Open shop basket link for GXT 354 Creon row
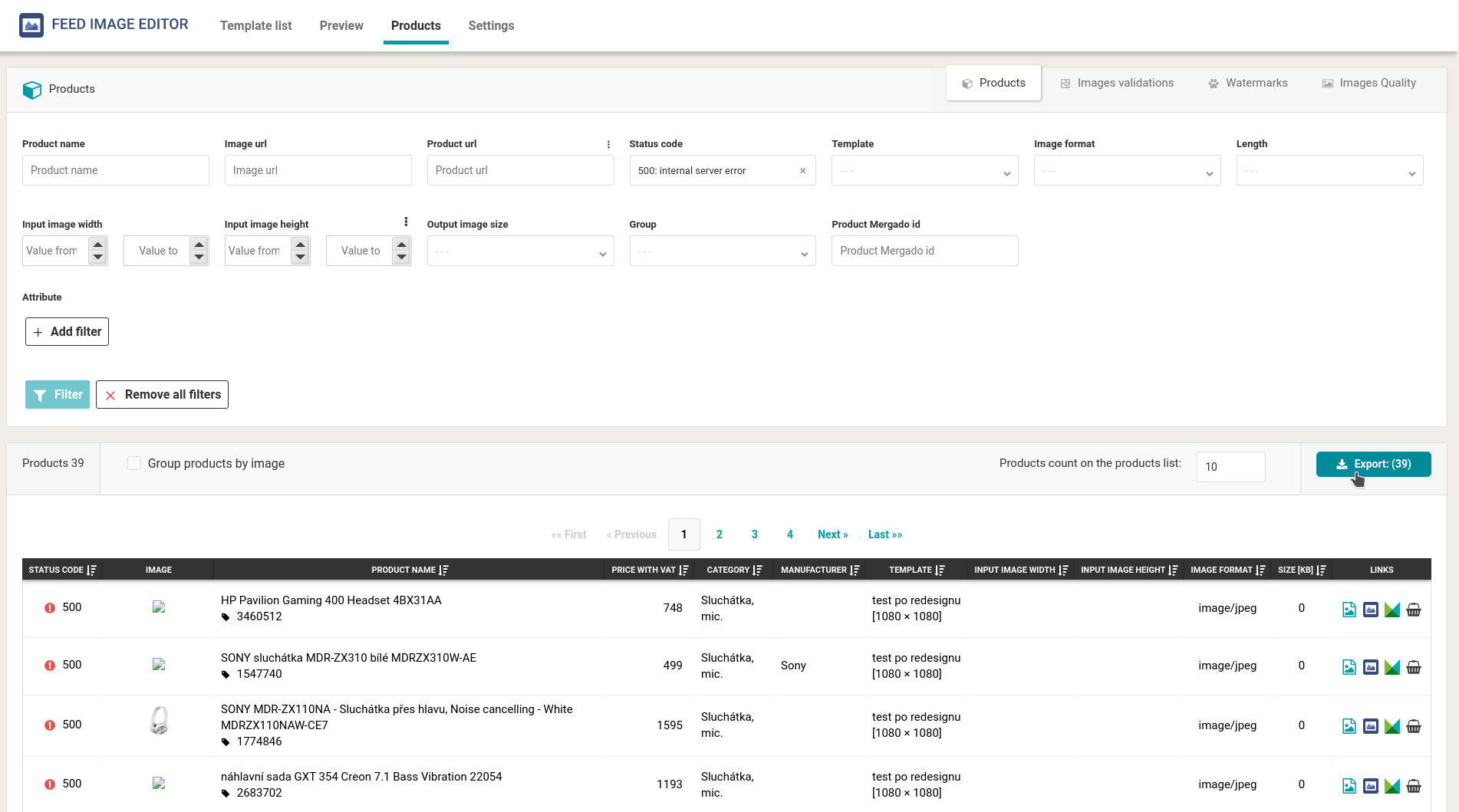 [x=1414, y=786]
